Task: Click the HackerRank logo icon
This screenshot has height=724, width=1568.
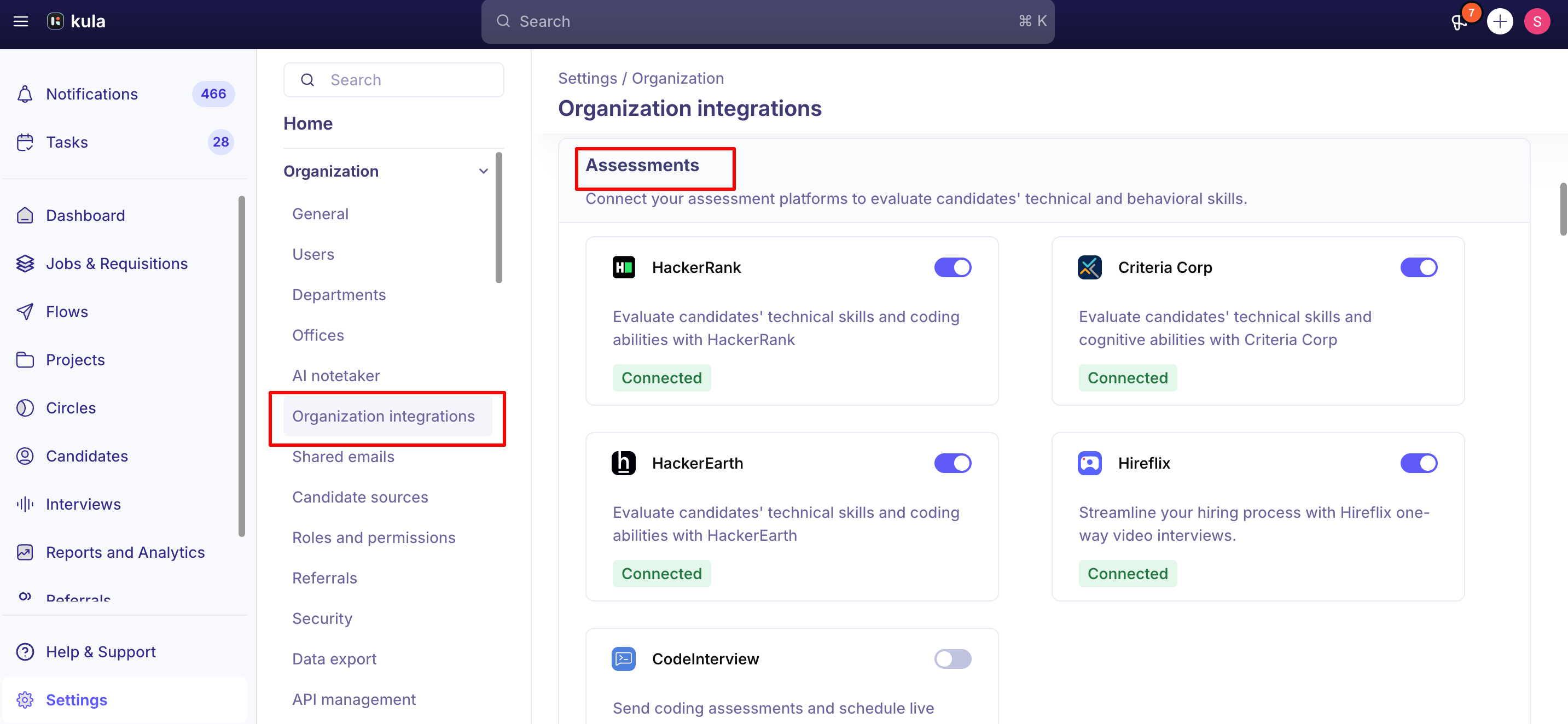Action: coord(623,268)
